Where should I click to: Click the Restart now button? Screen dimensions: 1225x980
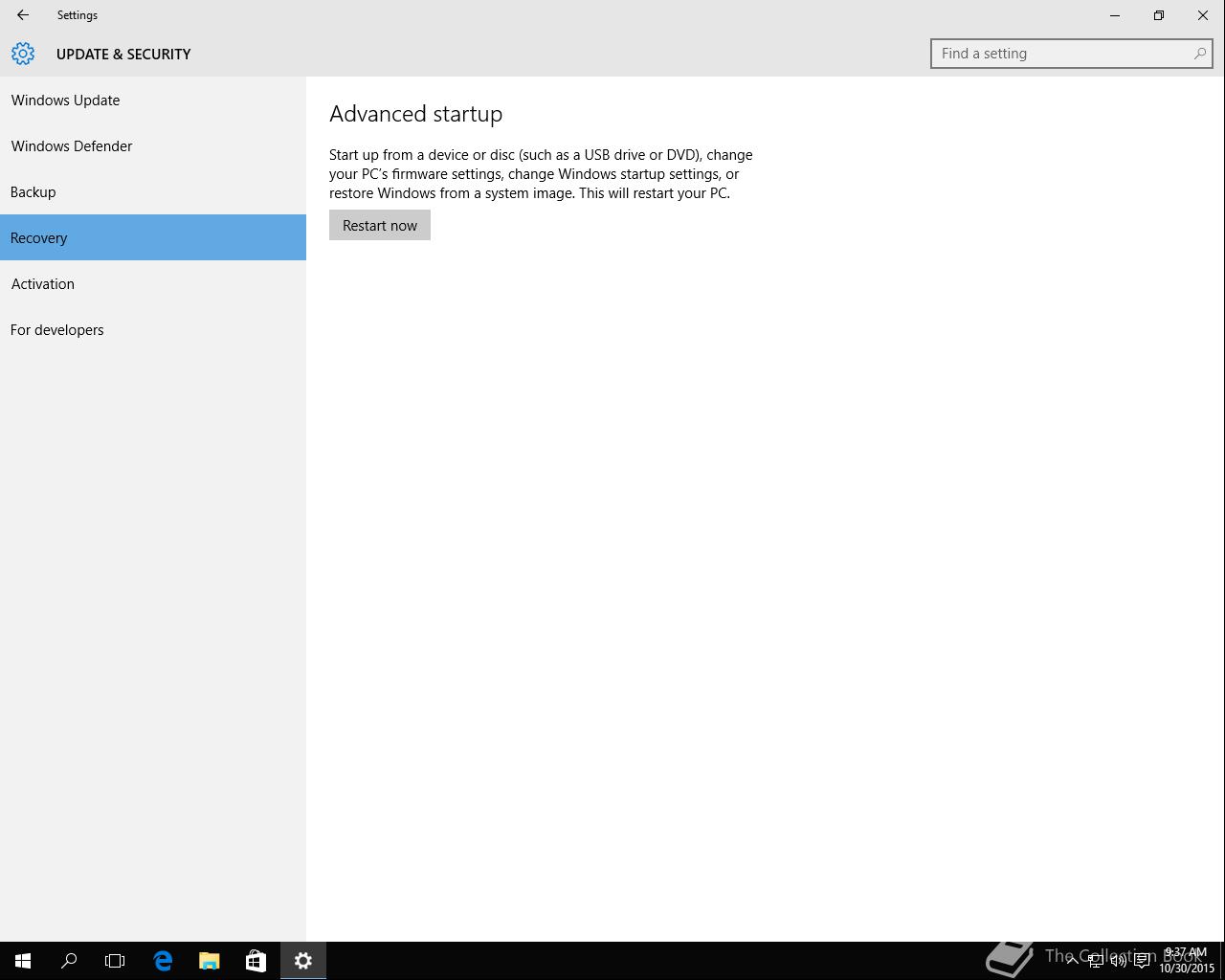tap(380, 225)
